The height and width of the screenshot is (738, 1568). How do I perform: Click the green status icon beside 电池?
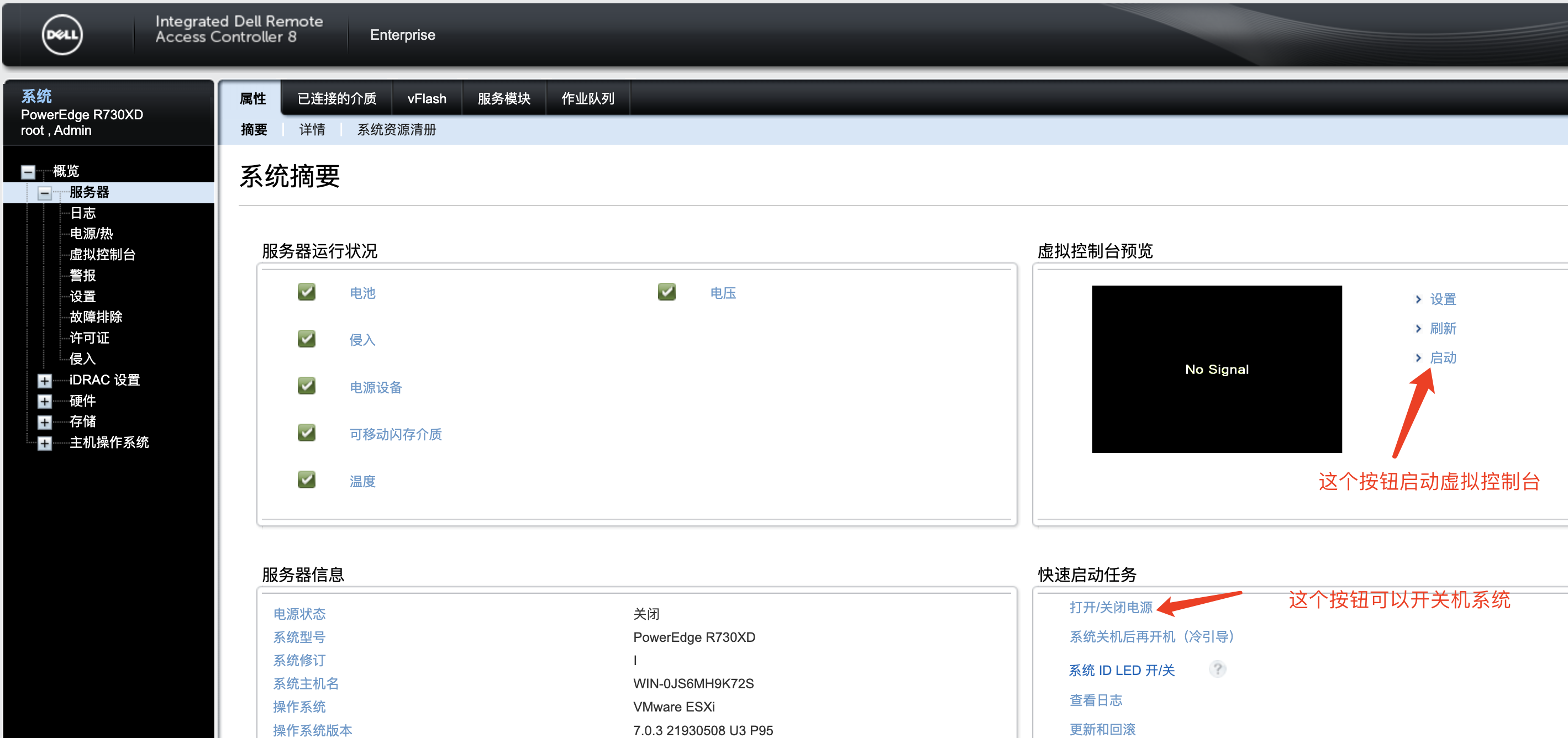click(x=306, y=292)
